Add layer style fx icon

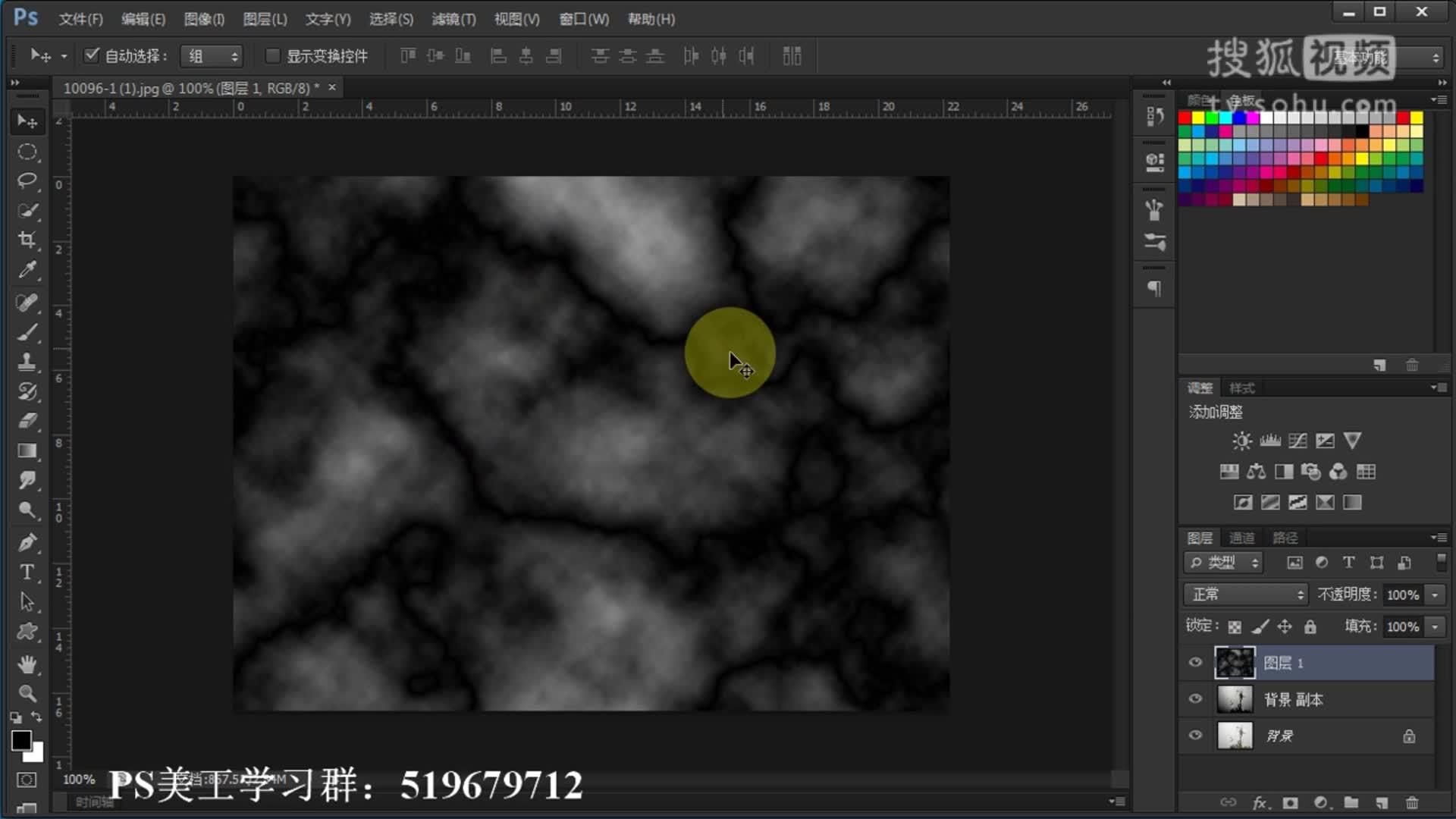[1260, 802]
